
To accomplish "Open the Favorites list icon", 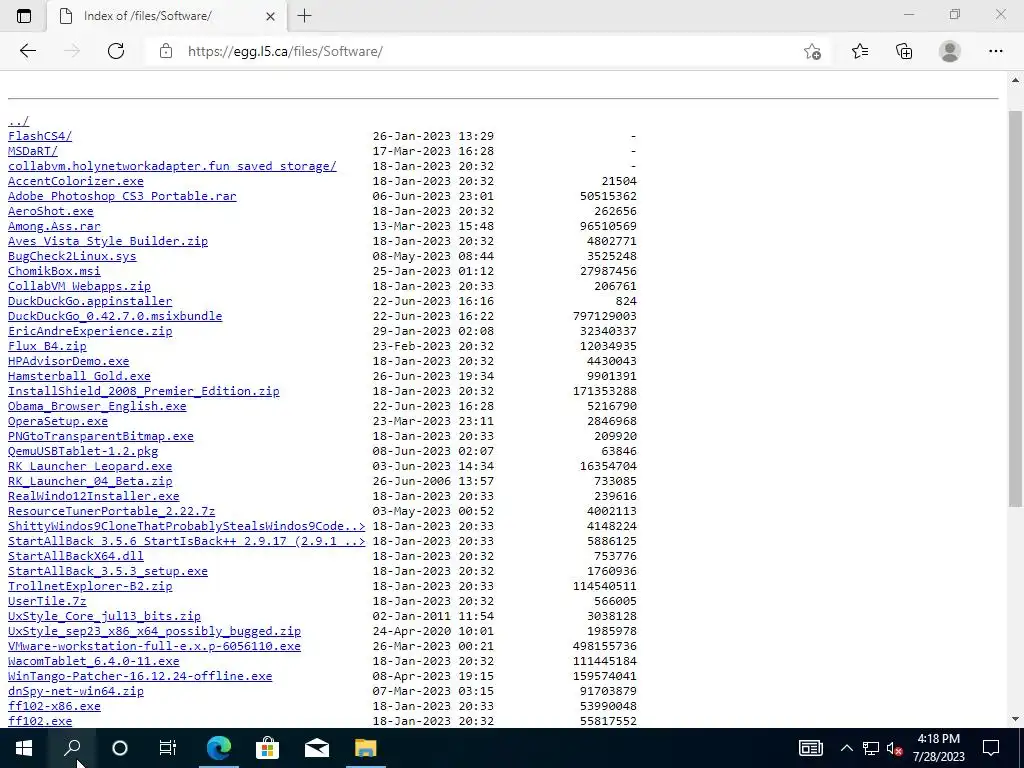I will point(860,51).
